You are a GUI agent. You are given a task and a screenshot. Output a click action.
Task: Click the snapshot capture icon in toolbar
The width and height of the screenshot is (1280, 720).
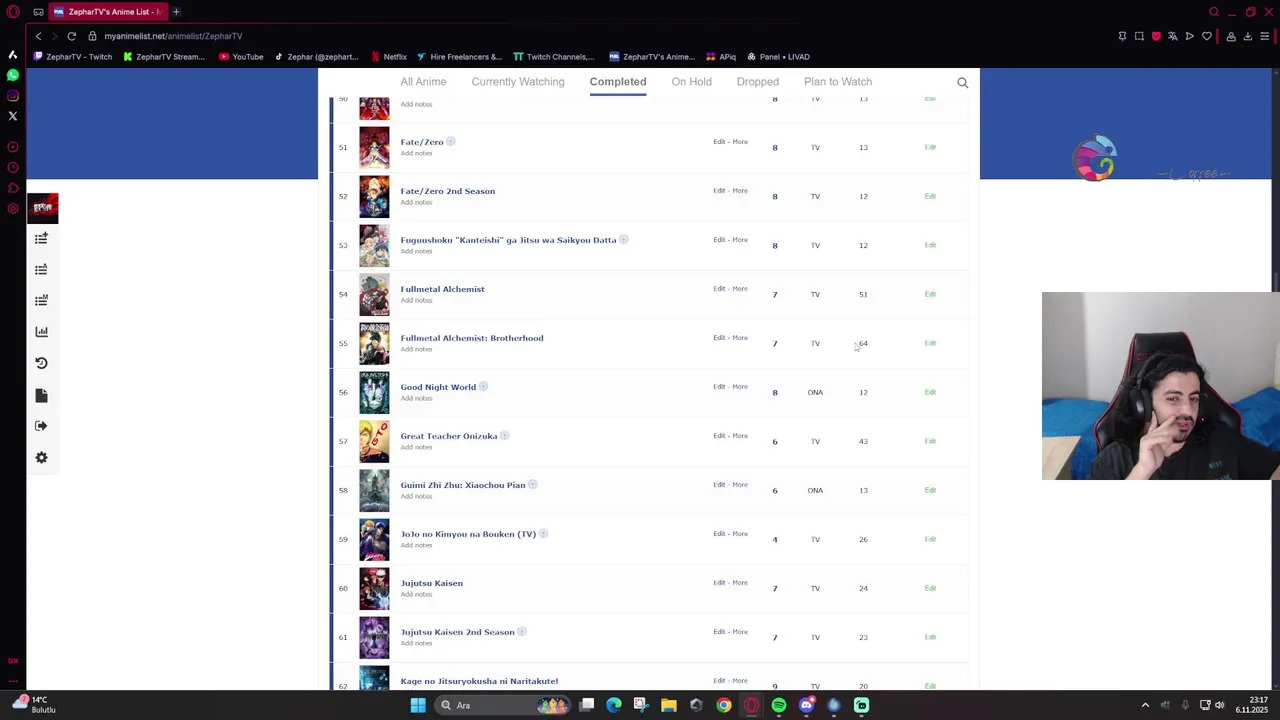point(1139,36)
